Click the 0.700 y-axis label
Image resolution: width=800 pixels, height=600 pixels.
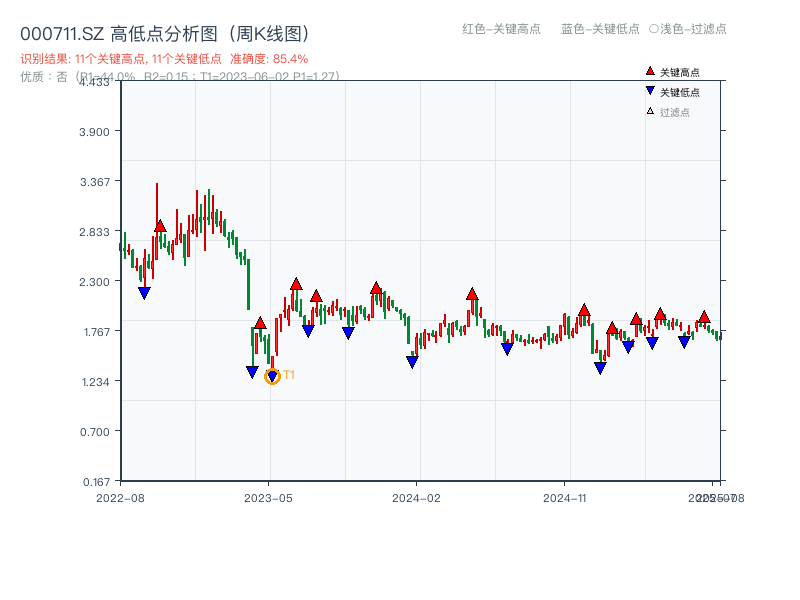94,432
